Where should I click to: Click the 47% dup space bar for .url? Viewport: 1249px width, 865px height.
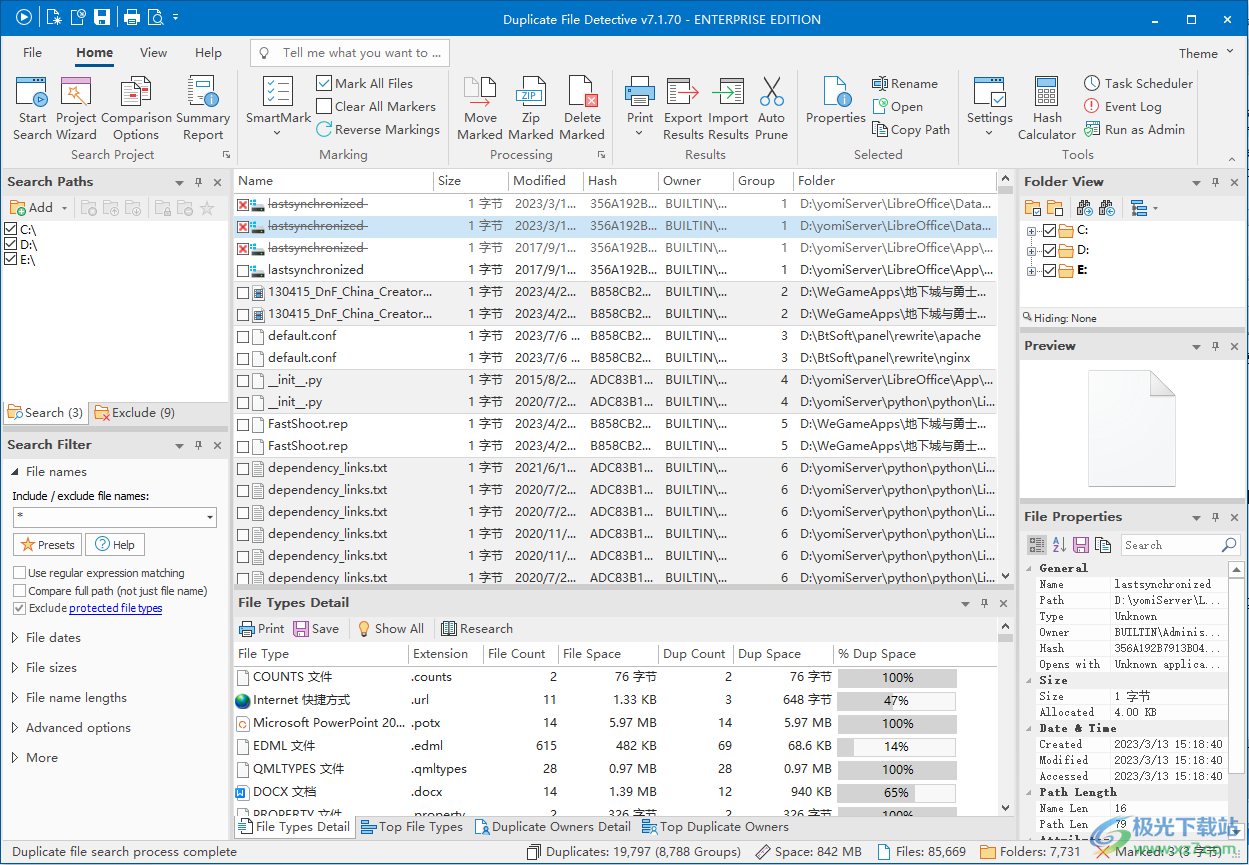pos(897,700)
